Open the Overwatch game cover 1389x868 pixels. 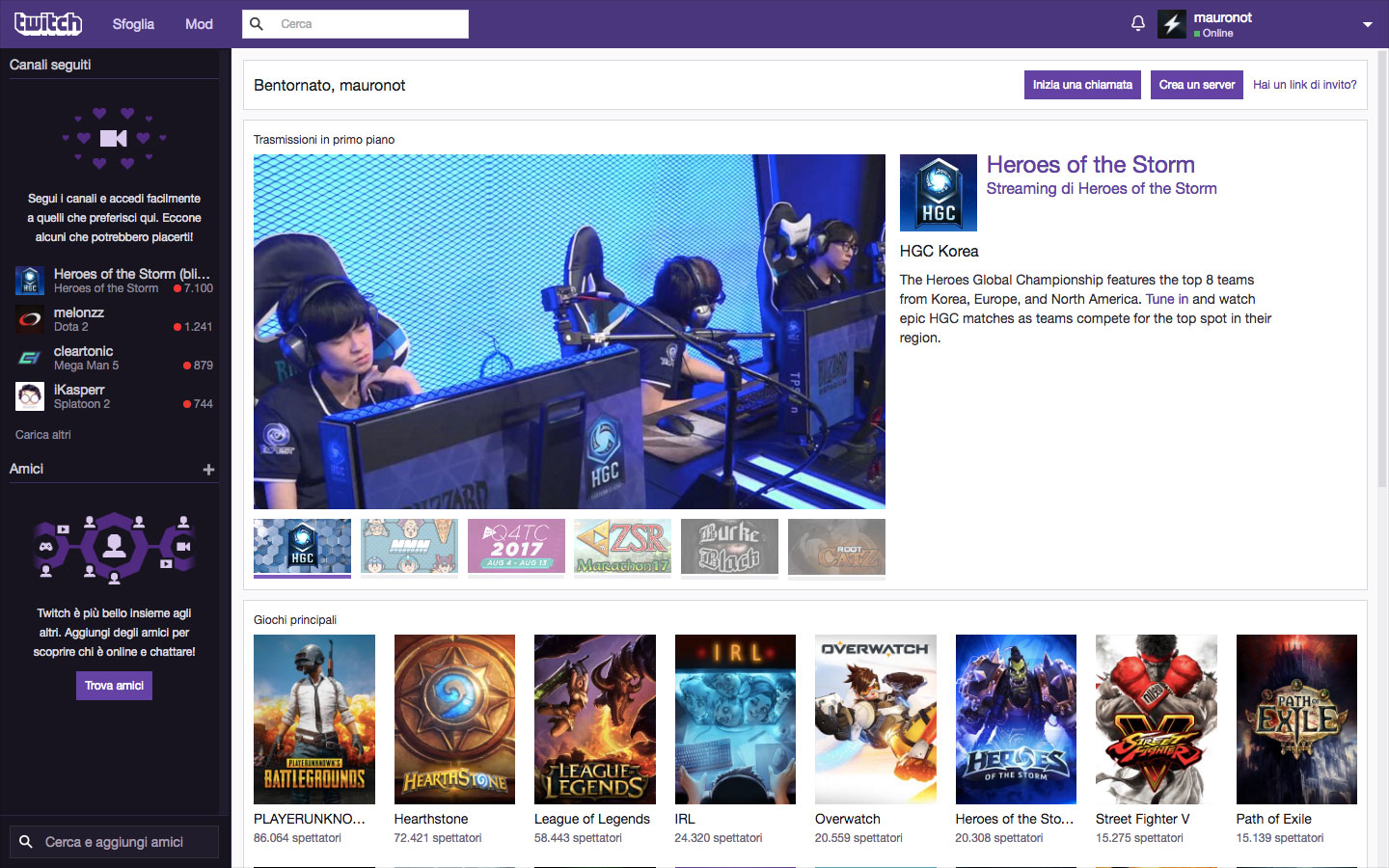tap(876, 719)
